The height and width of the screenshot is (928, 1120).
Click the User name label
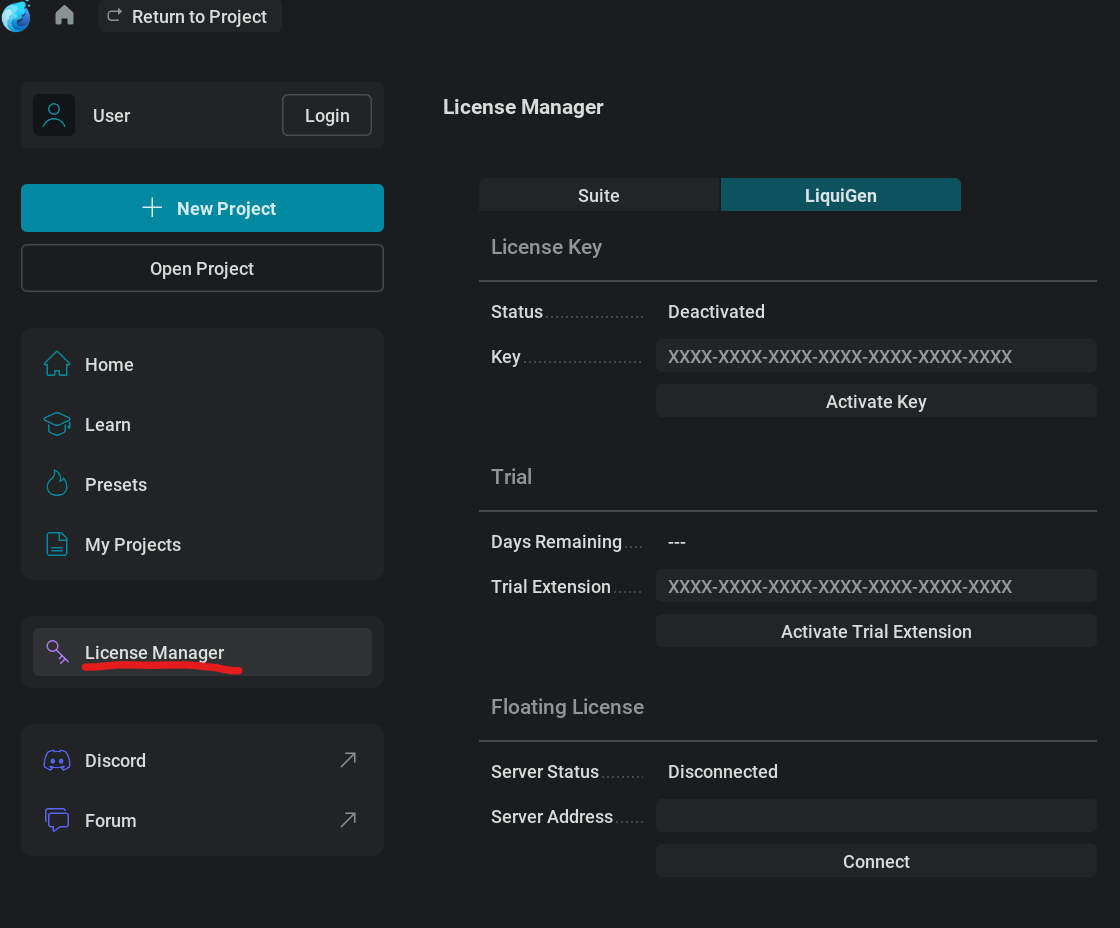click(x=111, y=116)
